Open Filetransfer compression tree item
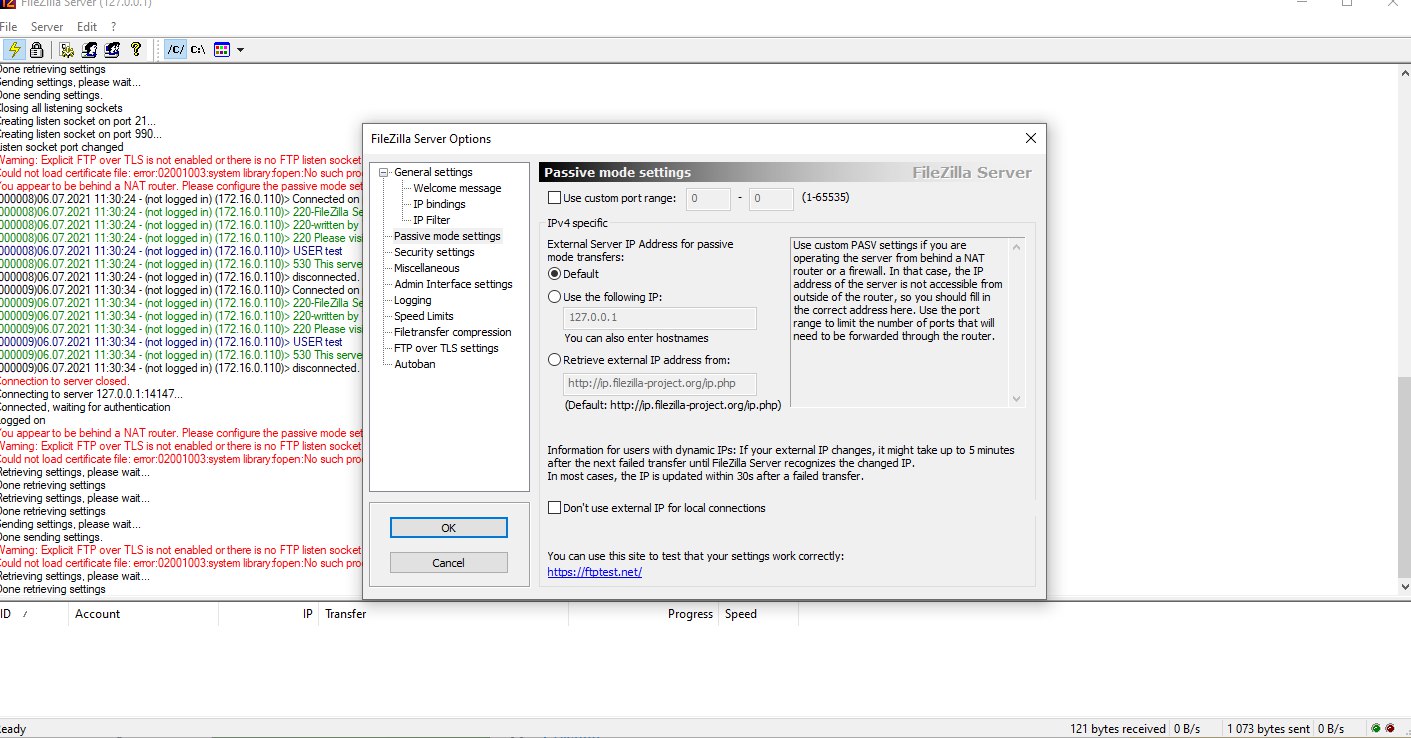1411x738 pixels. [452, 332]
